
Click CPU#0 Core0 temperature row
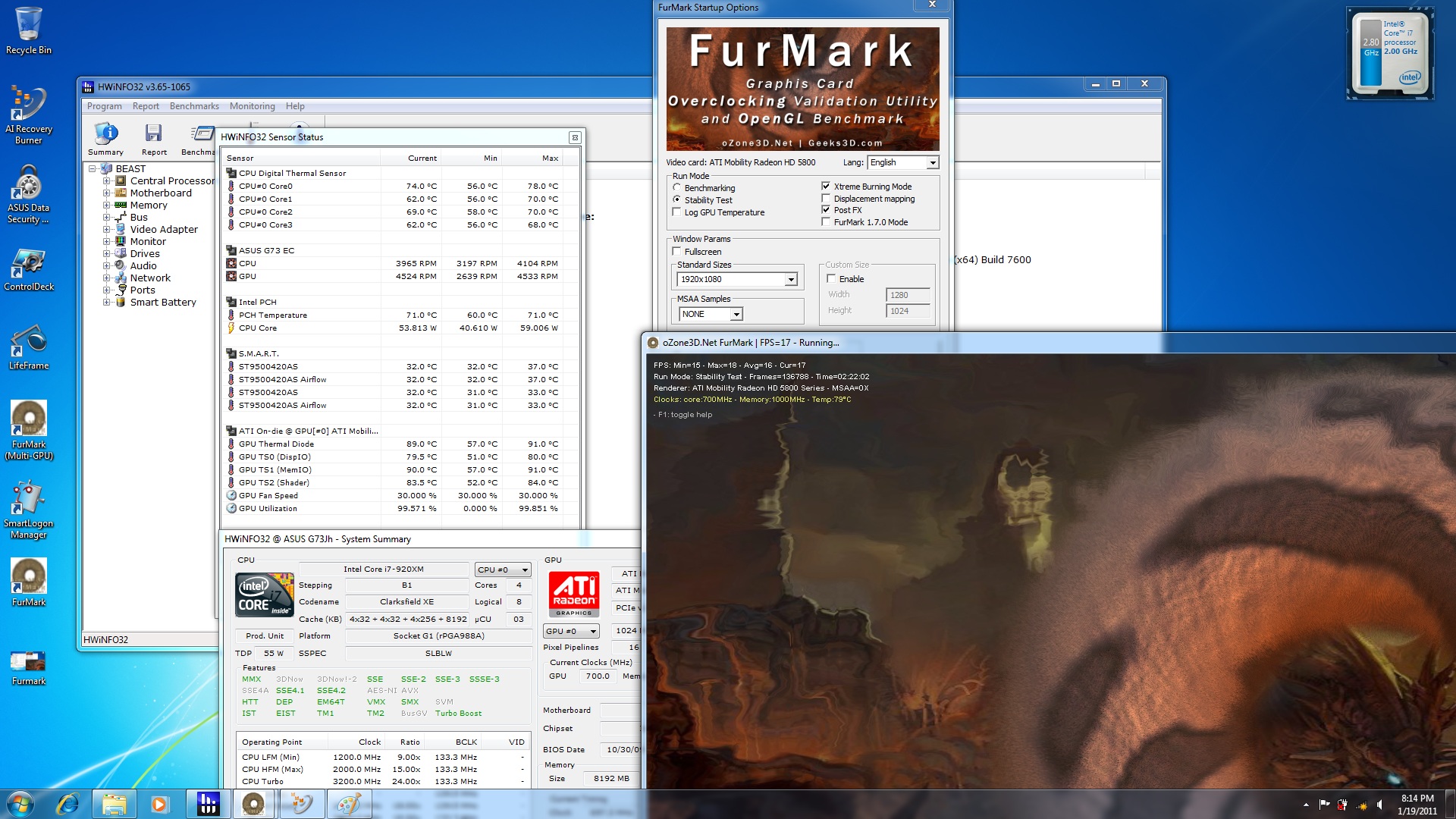[x=402, y=187]
